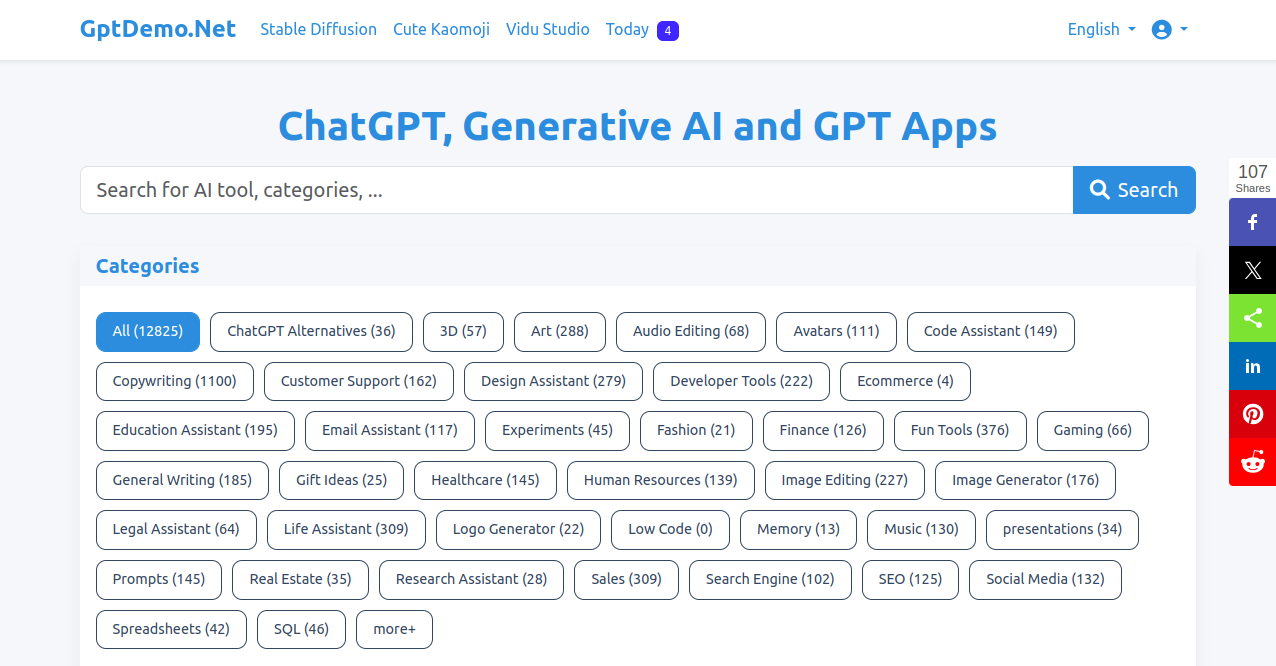
Task: Show the Fashion (21) category
Action: [x=696, y=431]
